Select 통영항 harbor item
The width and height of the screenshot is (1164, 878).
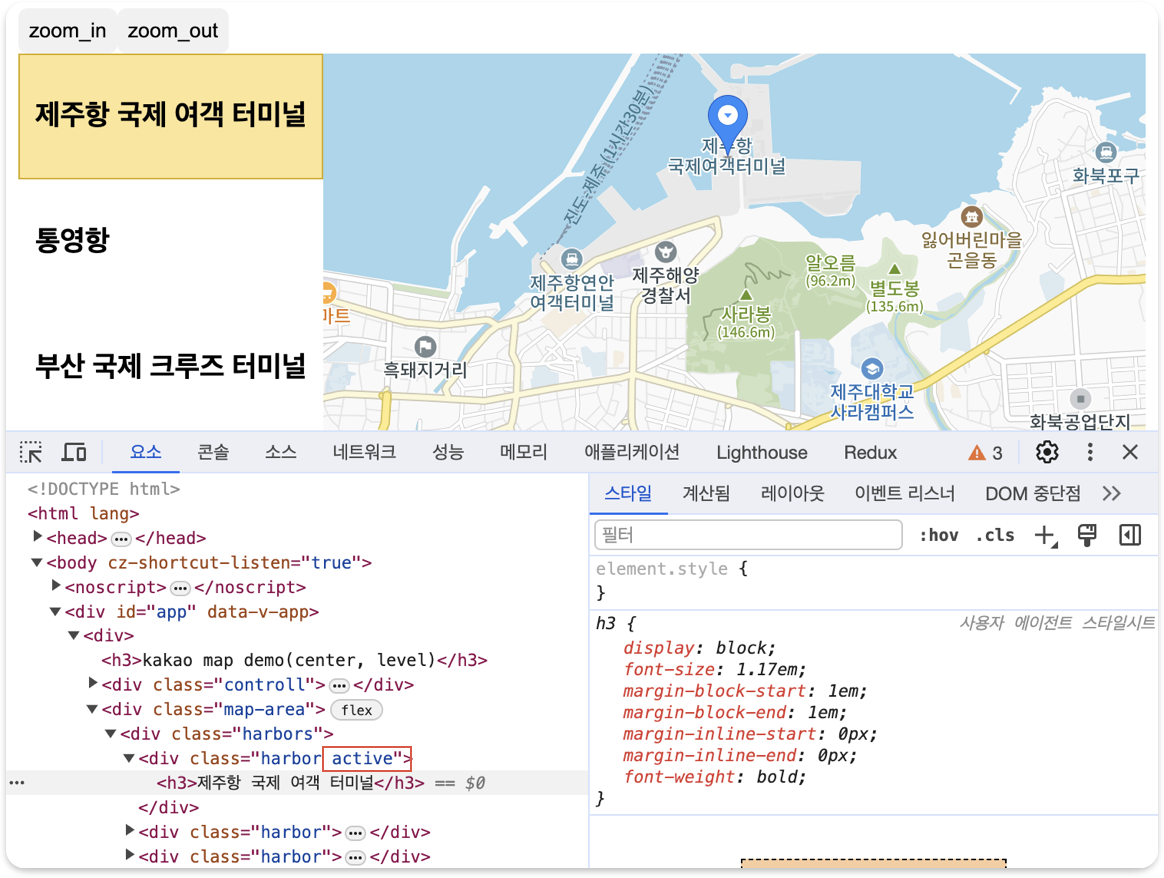click(x=171, y=240)
